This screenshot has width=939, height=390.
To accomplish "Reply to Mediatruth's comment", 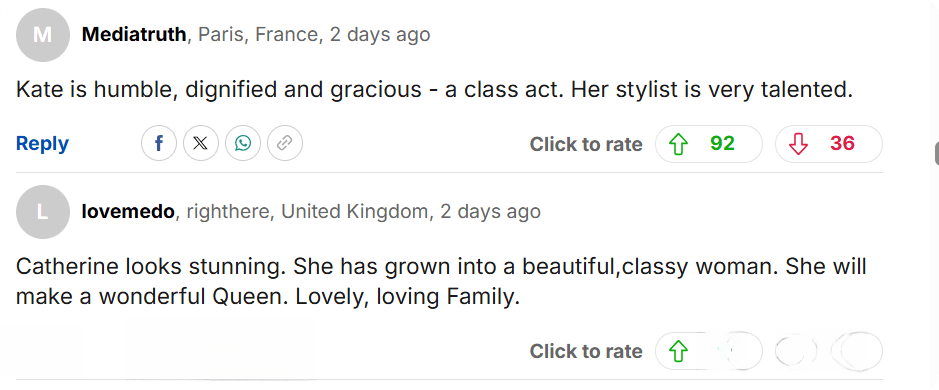I will pos(43,144).
